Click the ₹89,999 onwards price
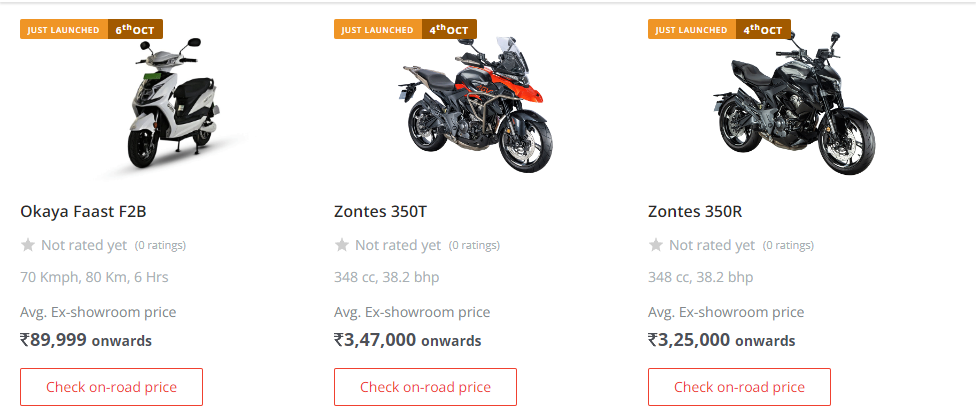The image size is (976, 408). coord(86,340)
